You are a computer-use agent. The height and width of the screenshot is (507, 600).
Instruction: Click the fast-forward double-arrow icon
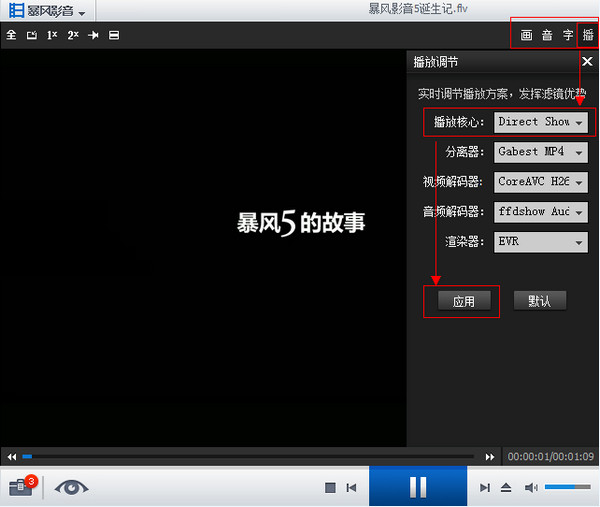click(490, 456)
